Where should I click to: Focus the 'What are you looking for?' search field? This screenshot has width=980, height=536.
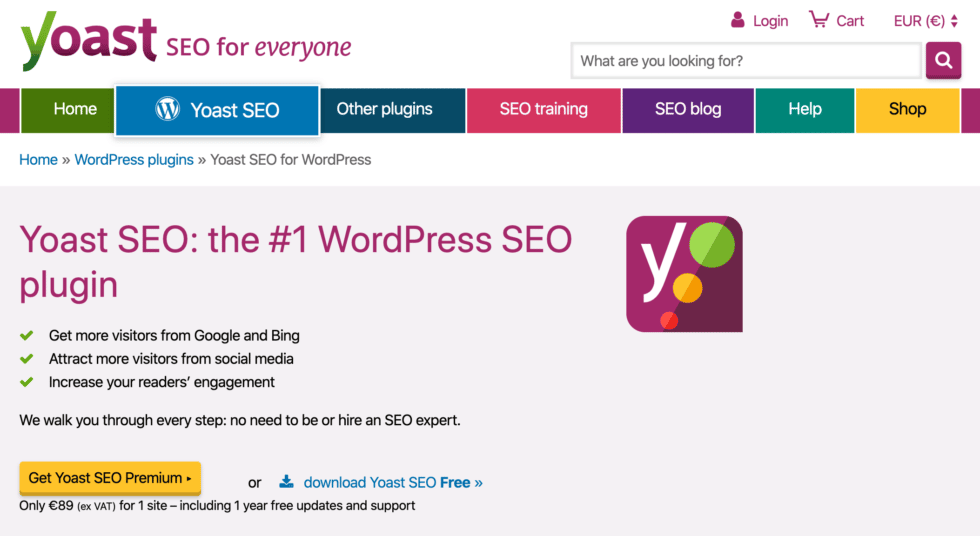tap(746, 61)
